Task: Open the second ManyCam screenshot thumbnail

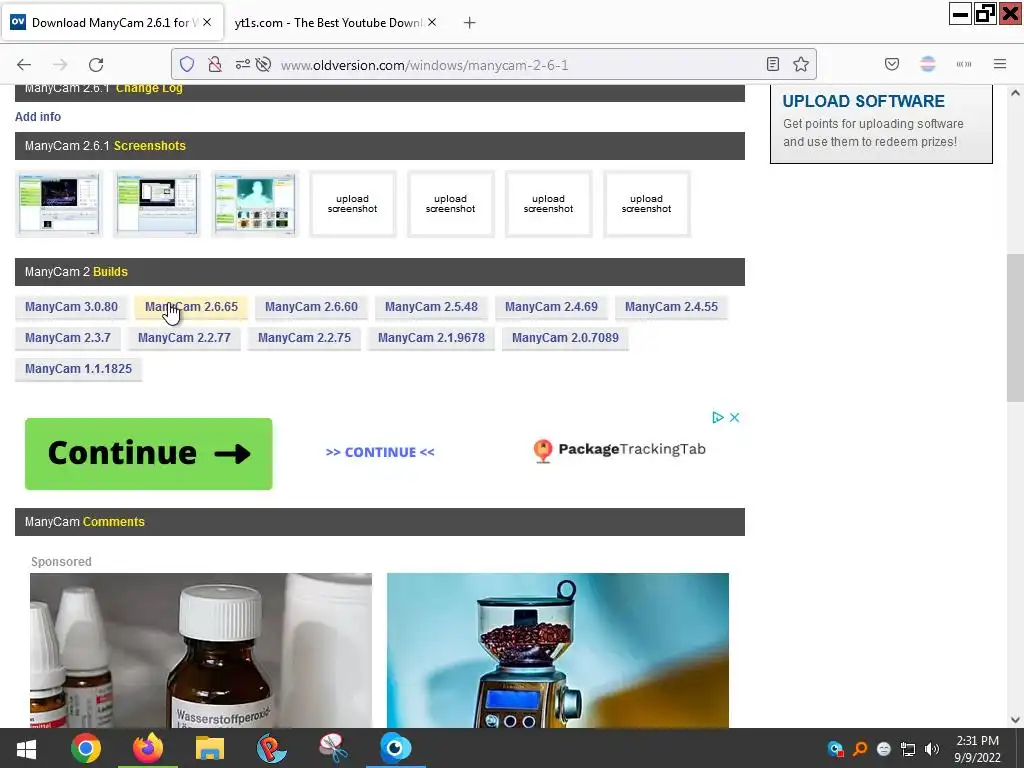Action: click(157, 204)
